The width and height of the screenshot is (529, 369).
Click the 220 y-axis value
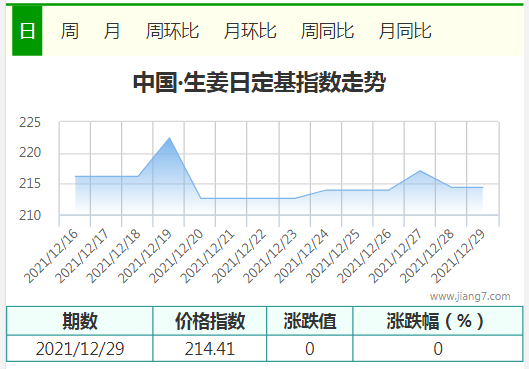pyautogui.click(x=30, y=152)
